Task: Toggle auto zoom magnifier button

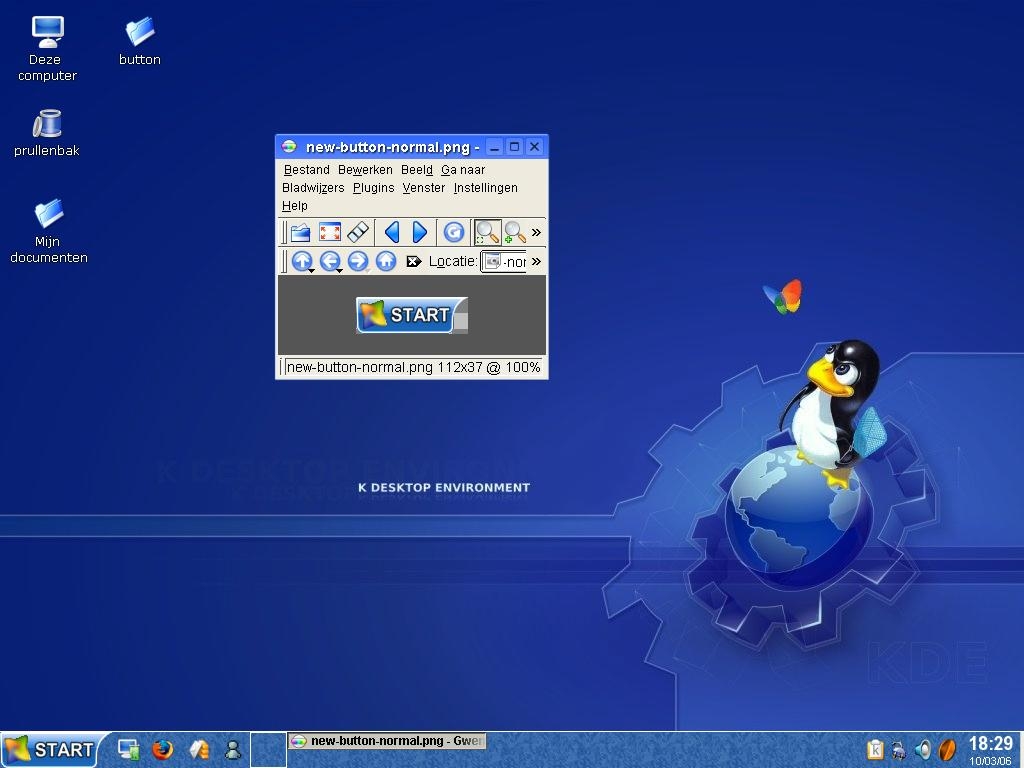Action: pyautogui.click(x=487, y=232)
